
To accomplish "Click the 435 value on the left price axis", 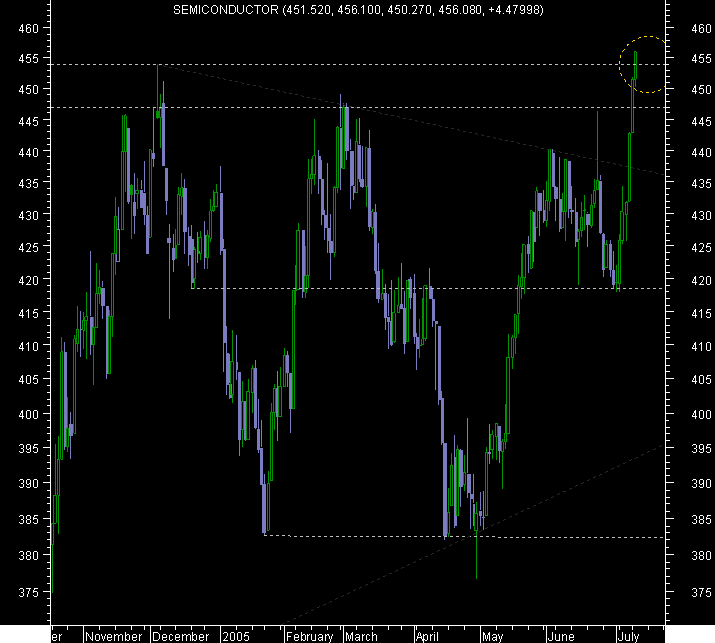I will (28, 183).
